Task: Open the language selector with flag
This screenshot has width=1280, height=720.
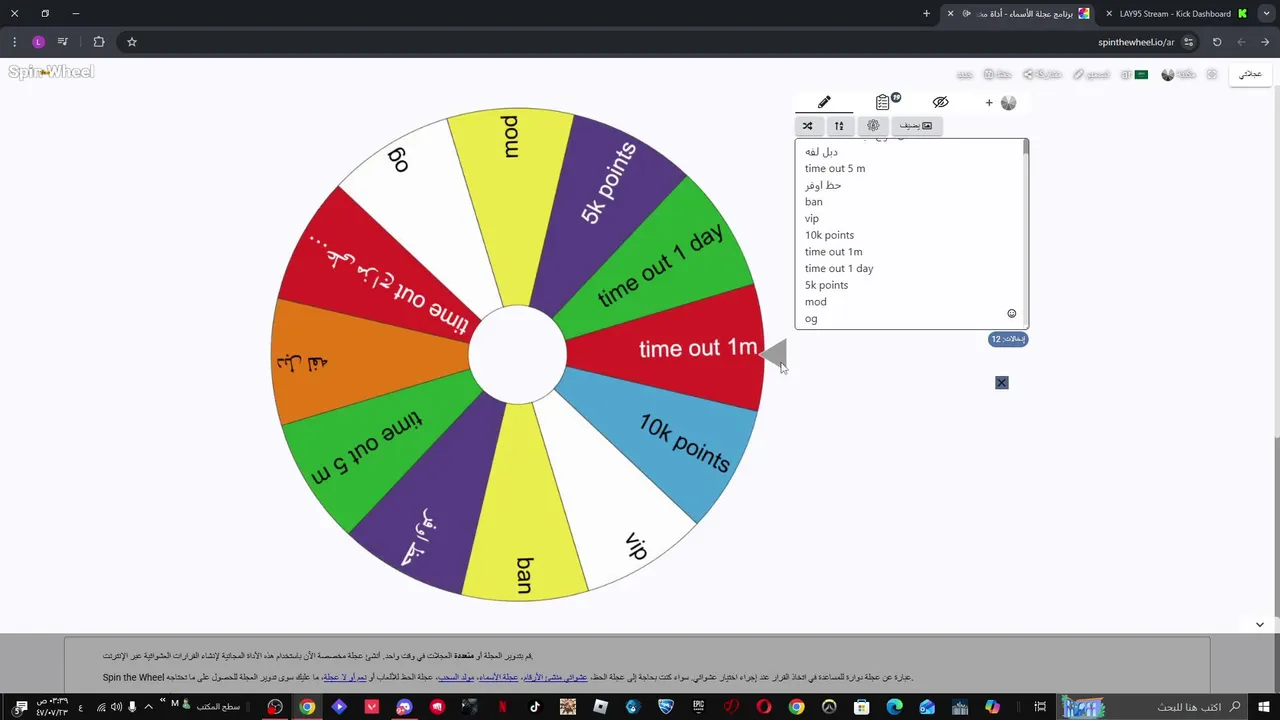Action: click(1134, 75)
